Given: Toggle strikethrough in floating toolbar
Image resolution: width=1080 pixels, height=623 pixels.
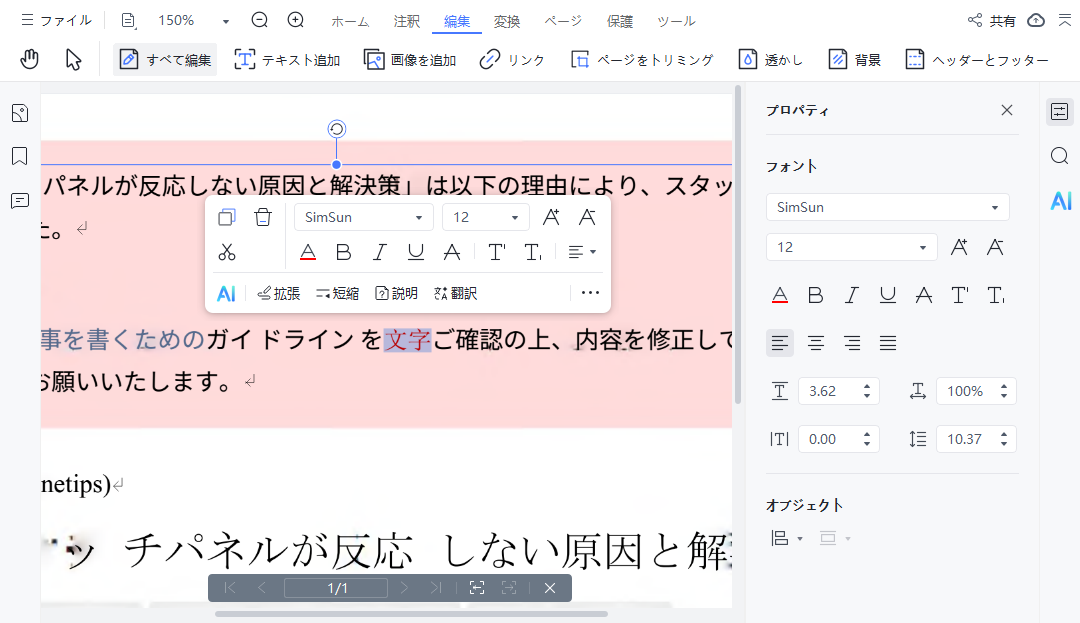Looking at the screenshot, I should click(451, 253).
